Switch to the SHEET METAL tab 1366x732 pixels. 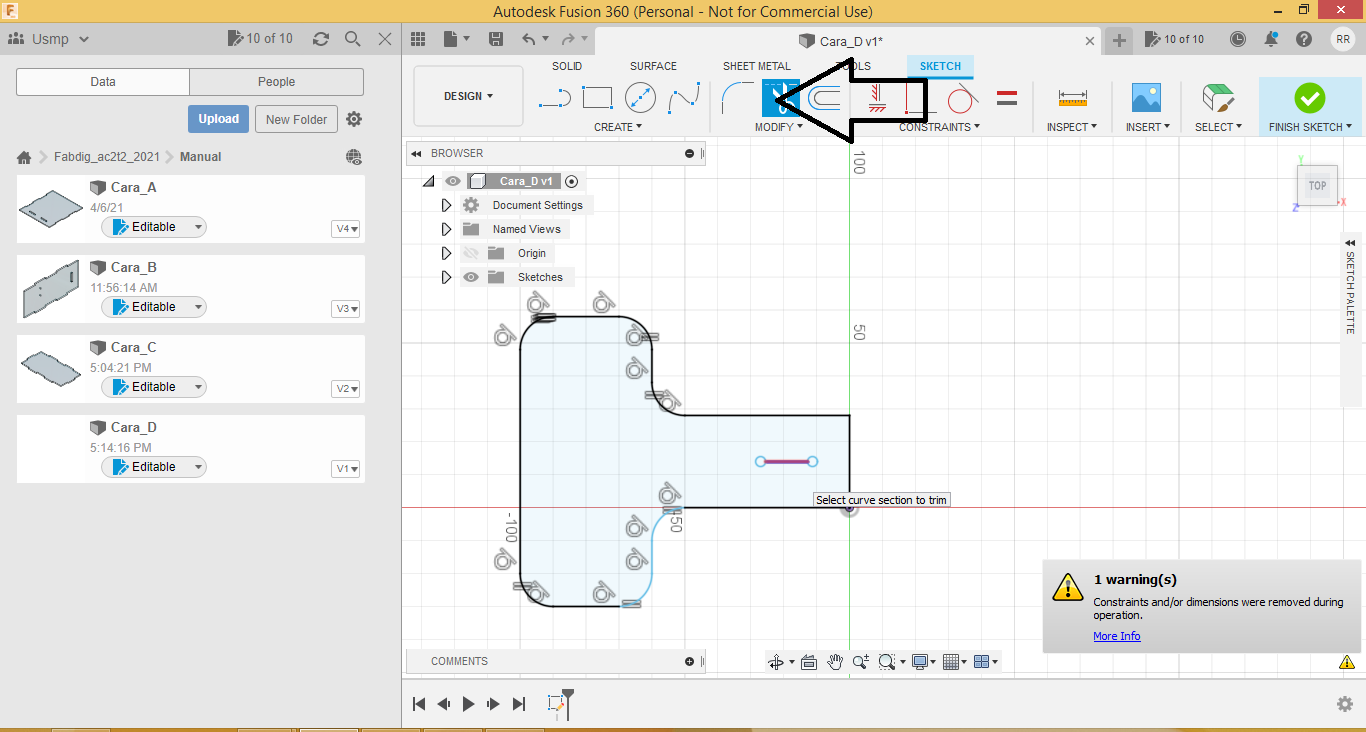point(757,66)
